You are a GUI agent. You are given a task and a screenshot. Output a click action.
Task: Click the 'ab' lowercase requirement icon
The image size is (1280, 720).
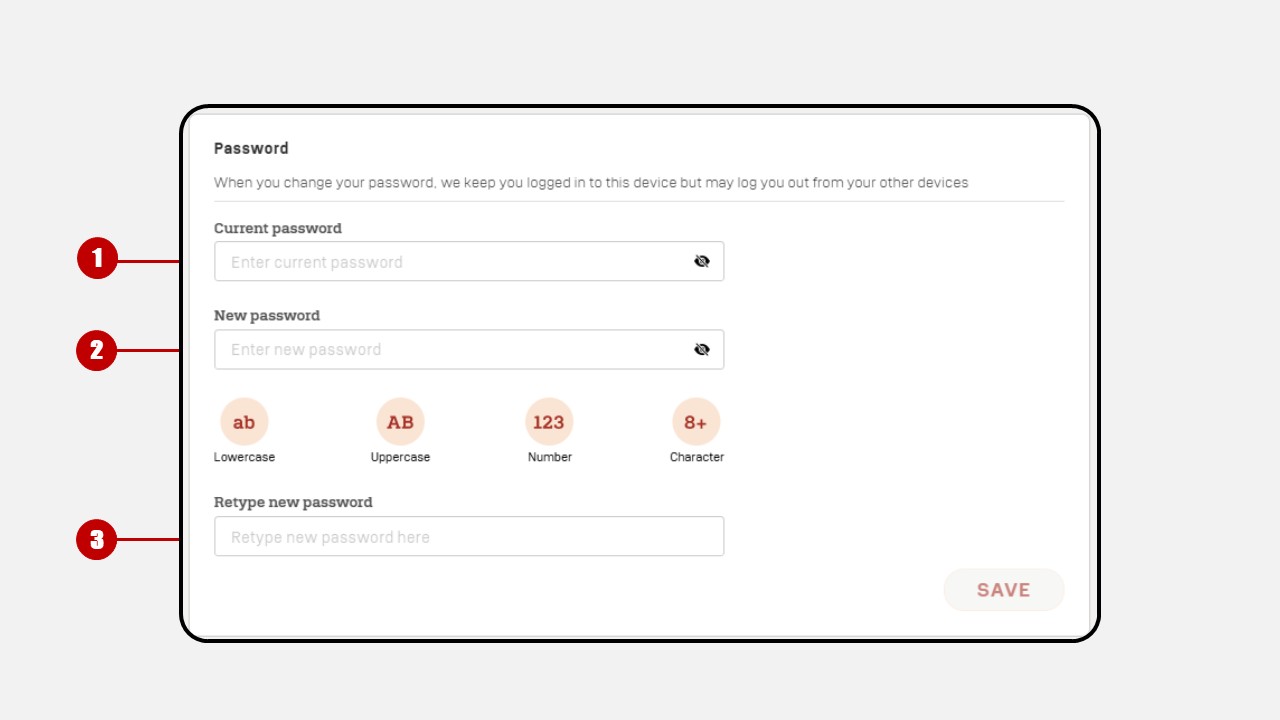pos(244,422)
